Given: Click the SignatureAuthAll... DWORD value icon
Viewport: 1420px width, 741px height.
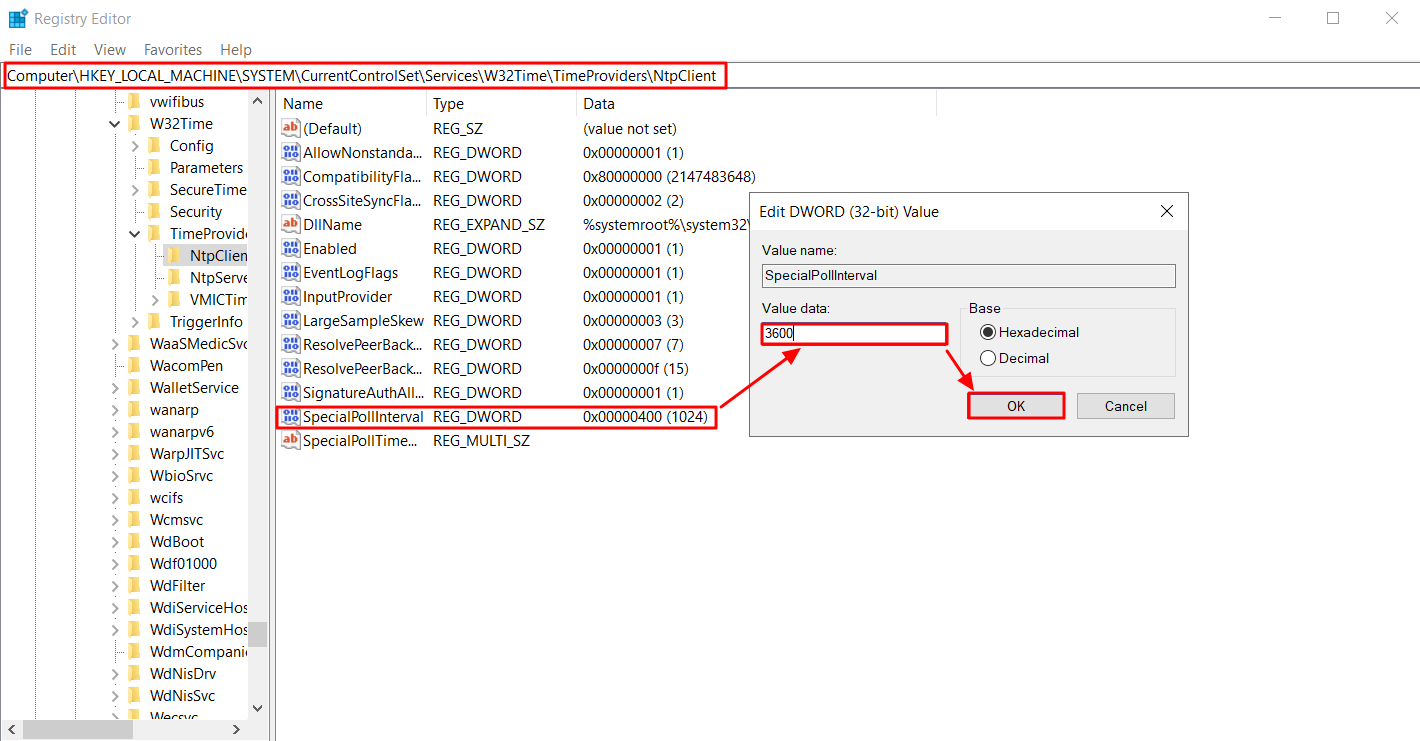Looking at the screenshot, I should click(291, 392).
